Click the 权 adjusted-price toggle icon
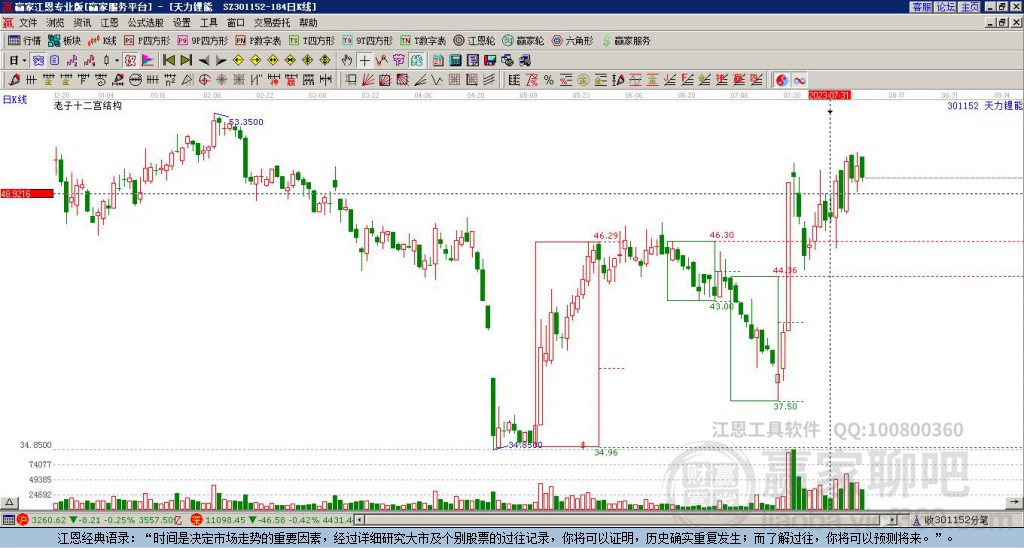 [x=130, y=61]
